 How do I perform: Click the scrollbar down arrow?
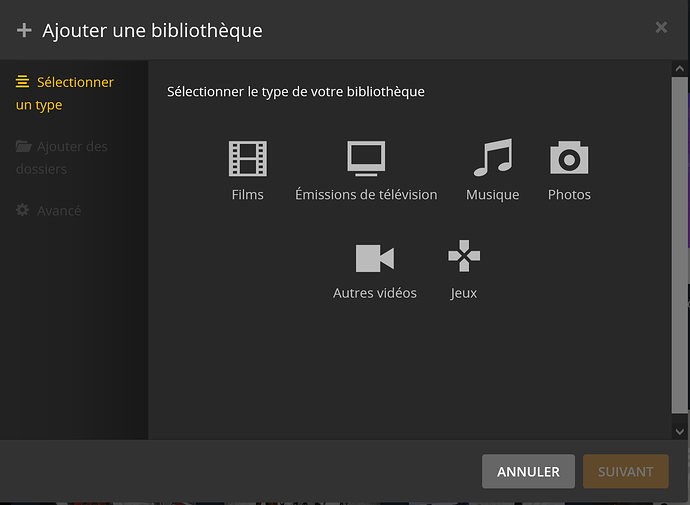tap(679, 432)
